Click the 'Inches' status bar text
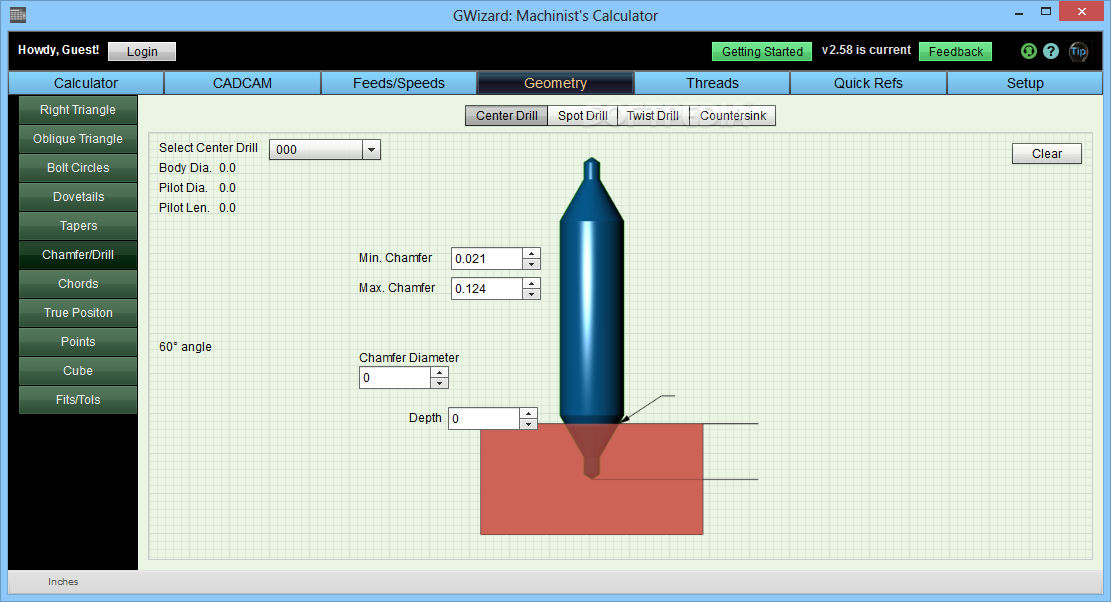The height and width of the screenshot is (602, 1111). [x=63, y=581]
